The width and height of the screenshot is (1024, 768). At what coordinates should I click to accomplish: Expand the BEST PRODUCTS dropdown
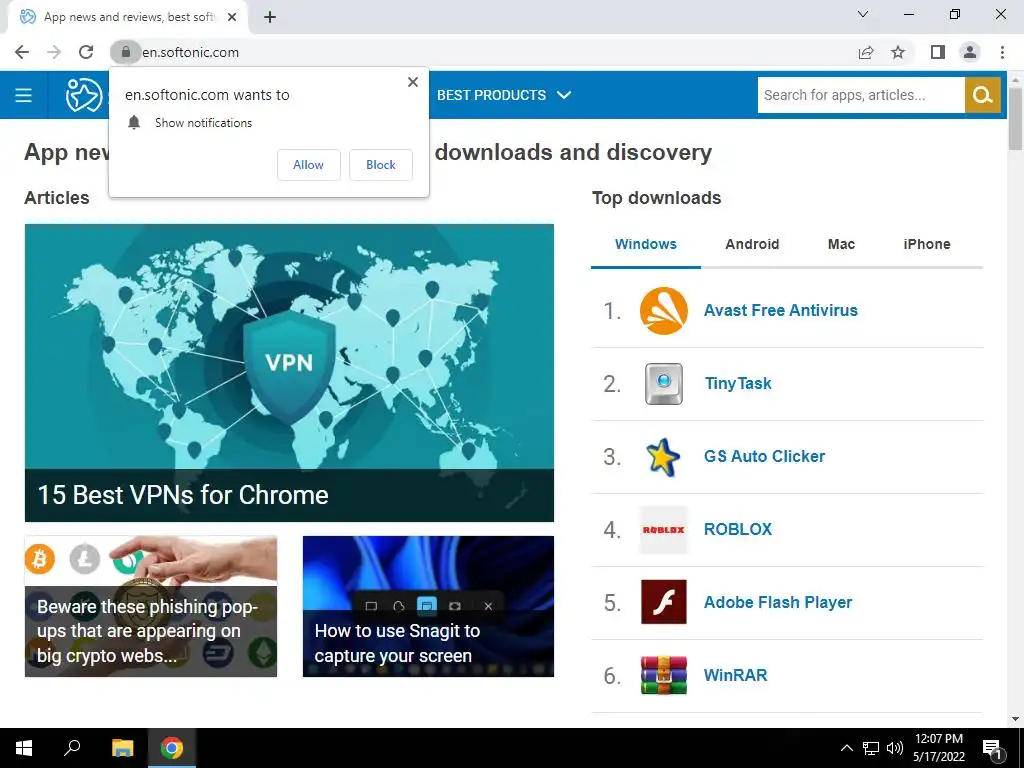(x=504, y=95)
